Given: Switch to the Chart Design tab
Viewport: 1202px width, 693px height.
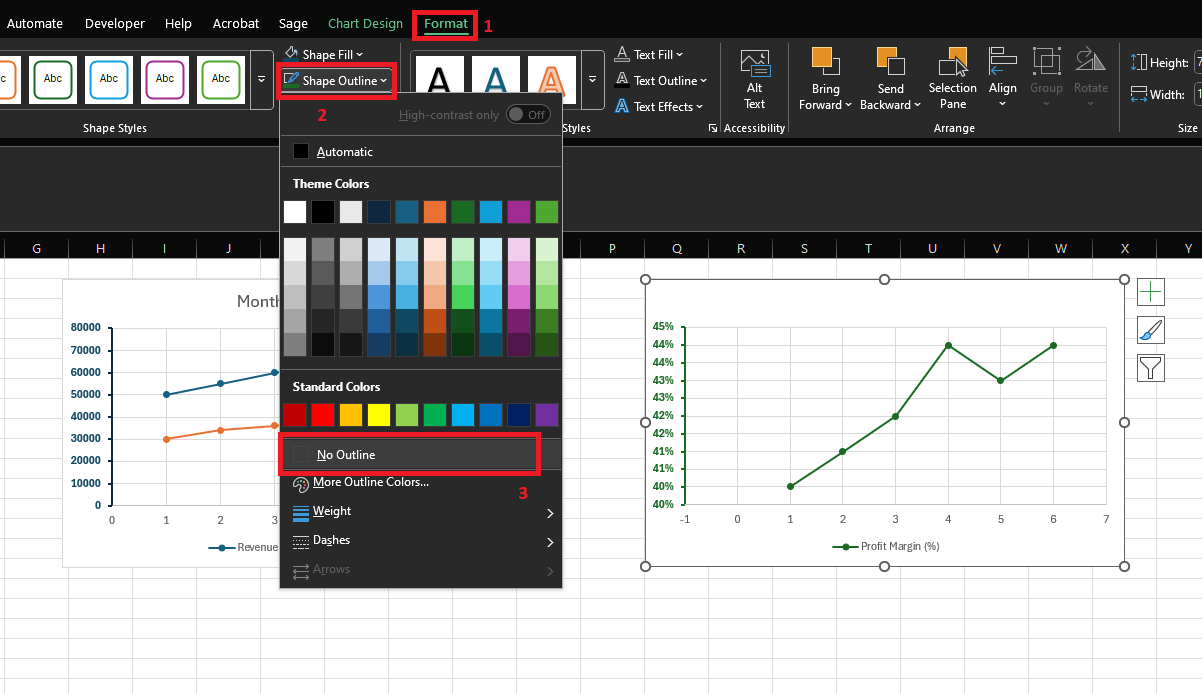Looking at the screenshot, I should tap(364, 23).
